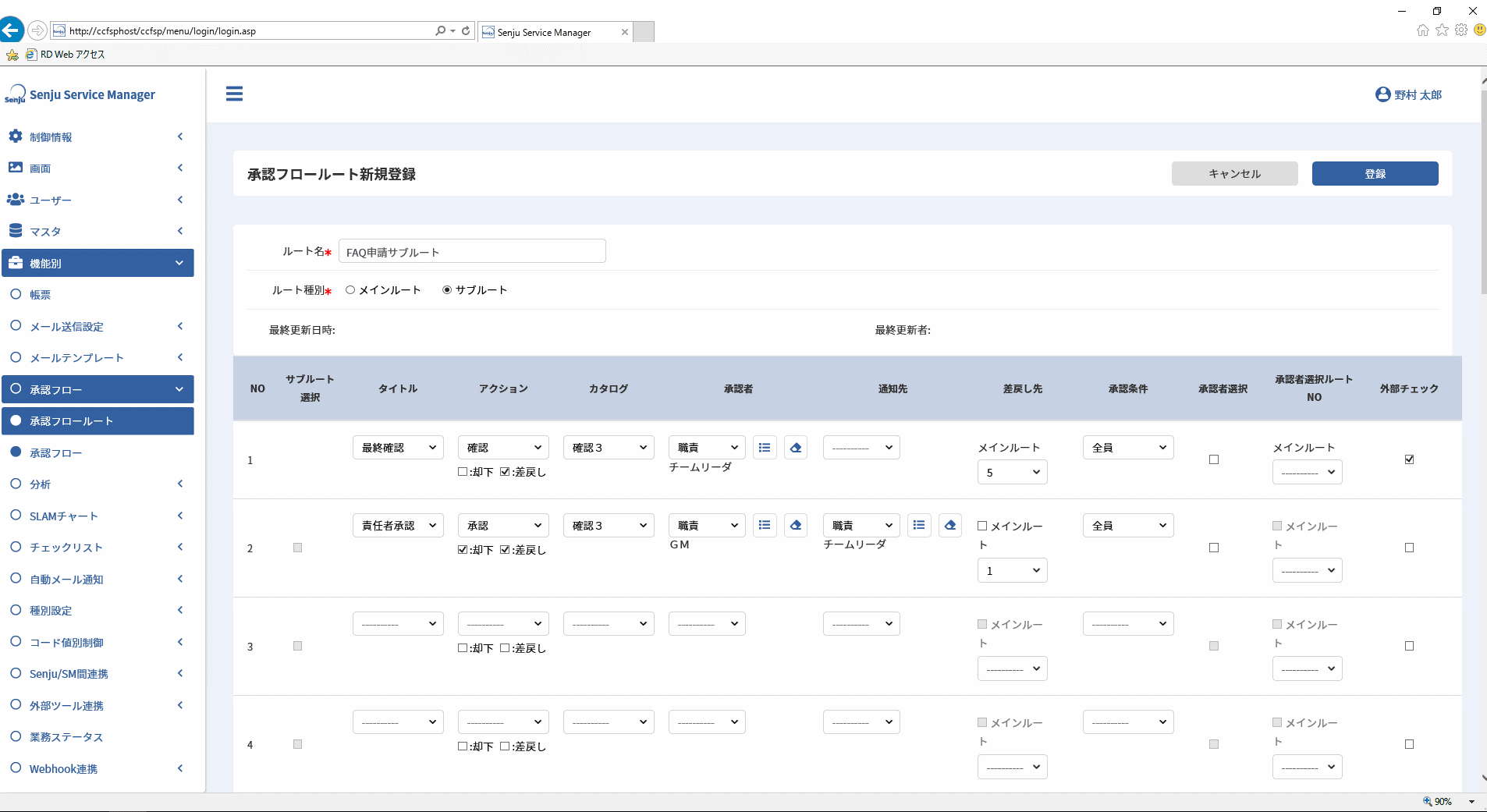The image size is (1487, 812).
Task: Open approver list icon in row 1
Action: tap(765, 448)
